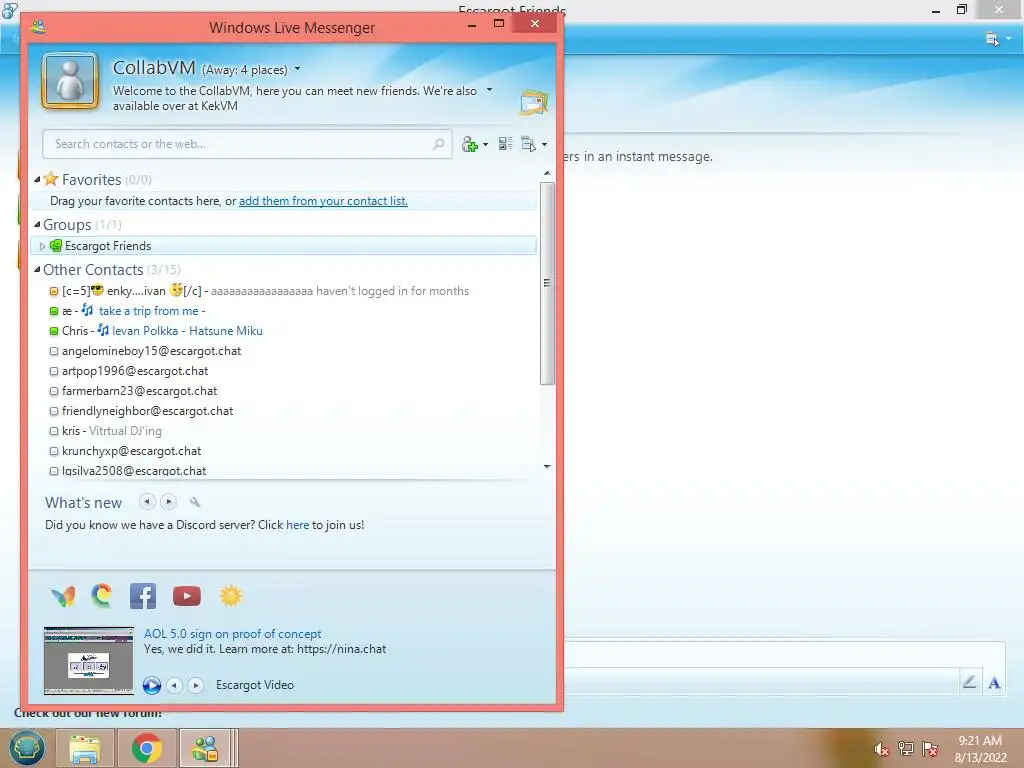
Task: Open the add contact dropdown arrow
Action: pos(485,145)
